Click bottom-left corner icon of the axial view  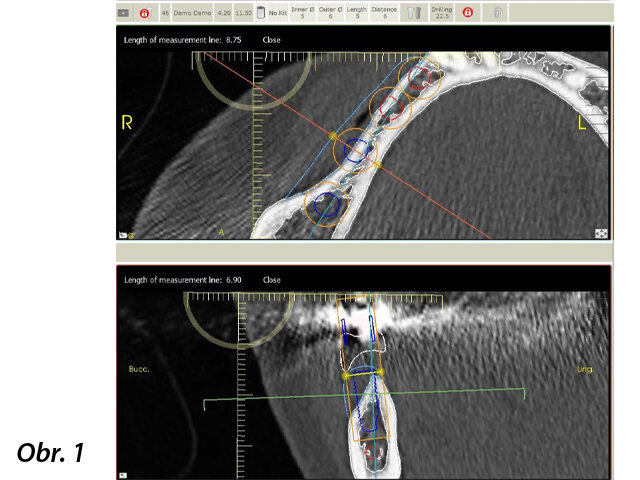pos(124,234)
